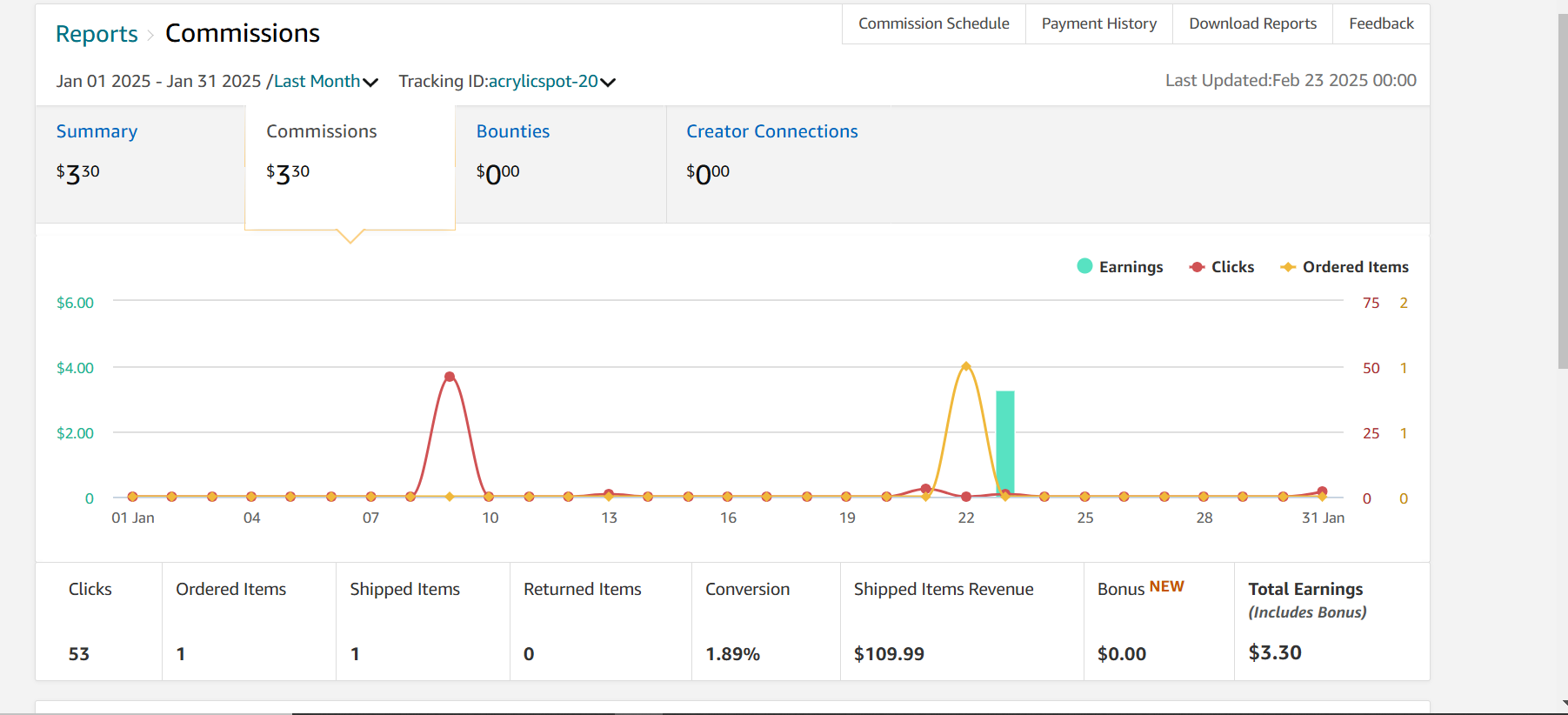Click the Returned Items column header
Viewport: 1568px width, 715px height.
583,589
